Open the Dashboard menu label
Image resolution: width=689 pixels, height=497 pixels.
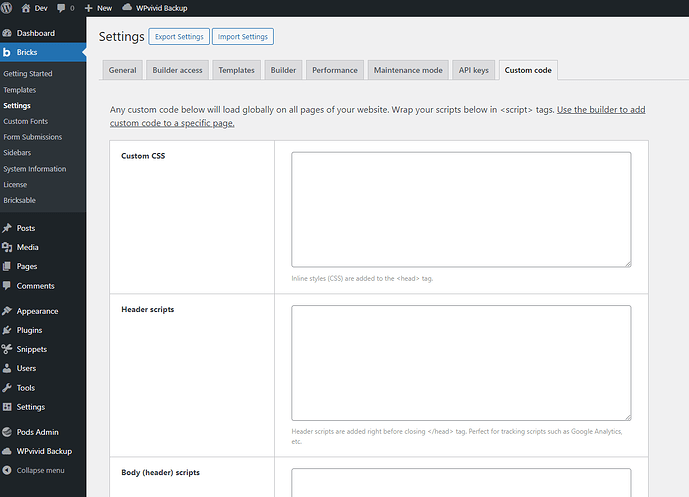click(36, 33)
